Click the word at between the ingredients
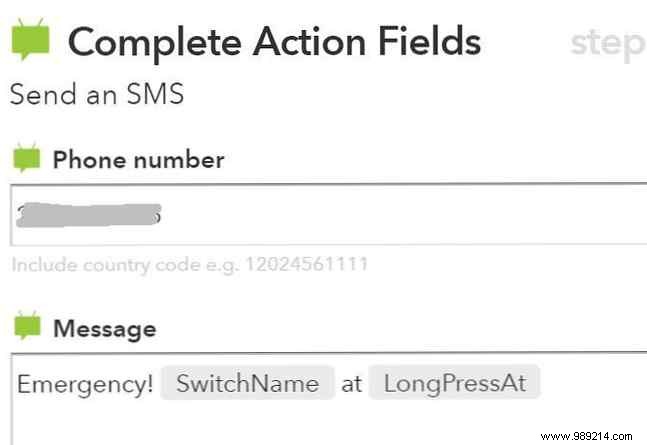The image size is (647, 445). (x=351, y=384)
